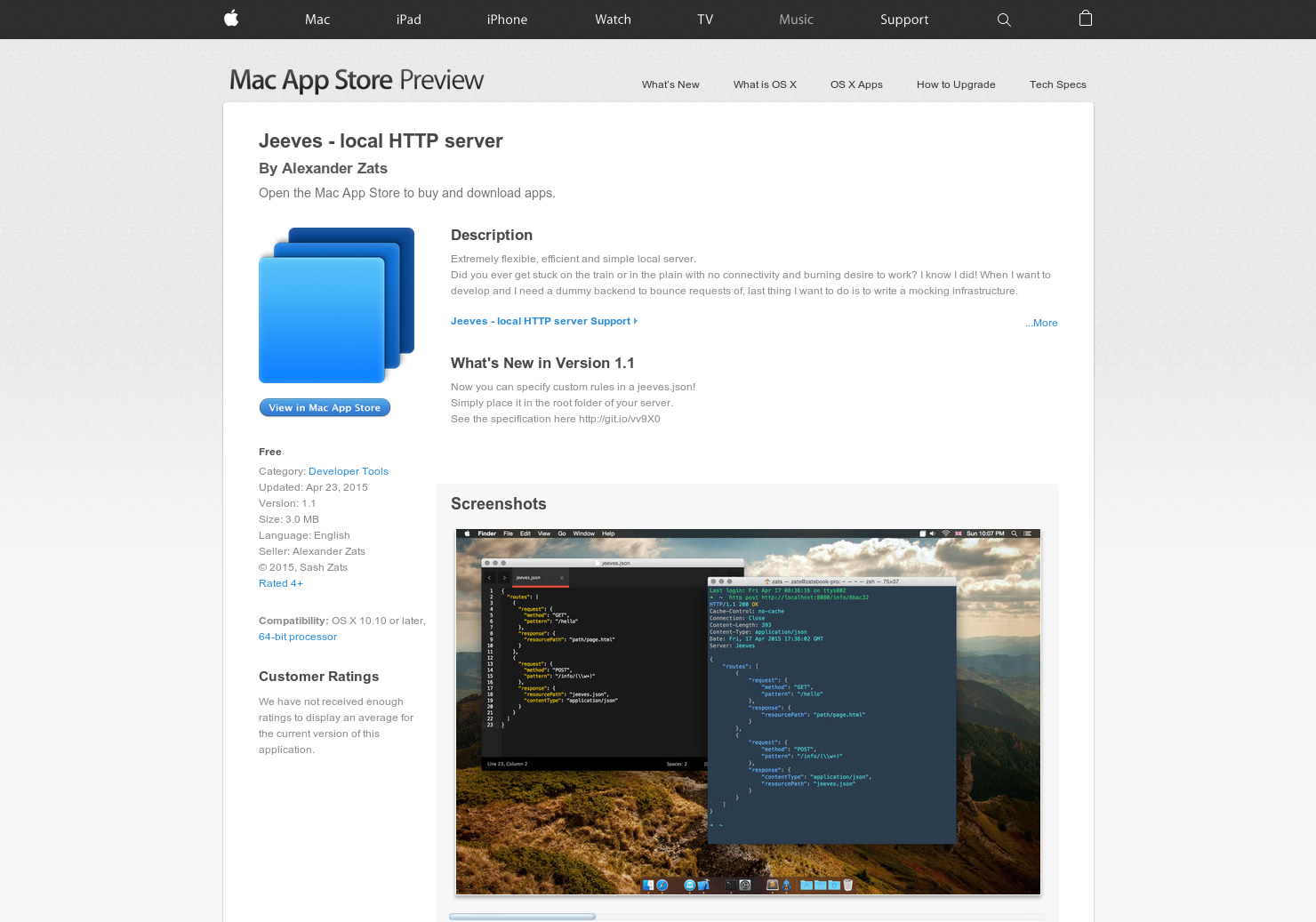Go to What's New section
1316x922 pixels.
(x=670, y=84)
